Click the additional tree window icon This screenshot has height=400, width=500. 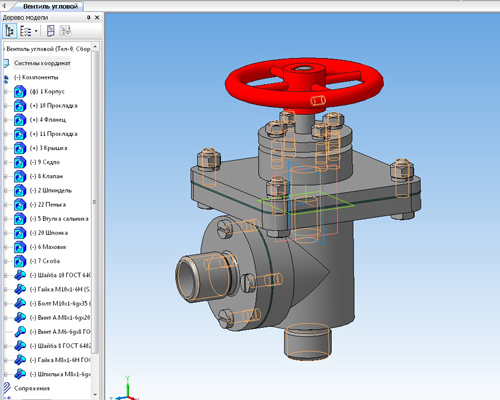click(50, 31)
